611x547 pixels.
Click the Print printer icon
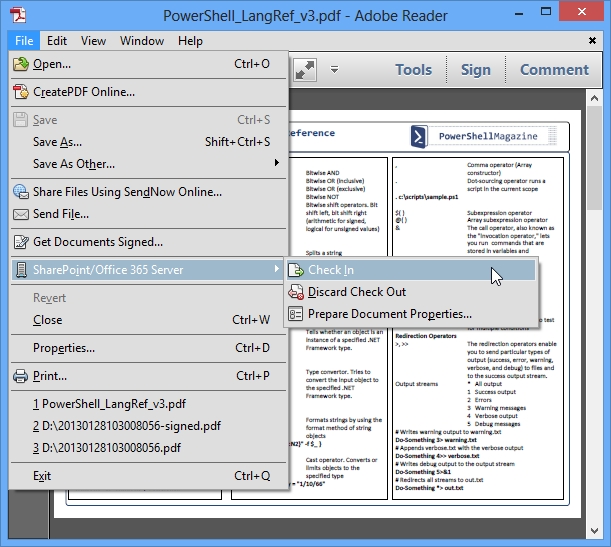coord(21,376)
